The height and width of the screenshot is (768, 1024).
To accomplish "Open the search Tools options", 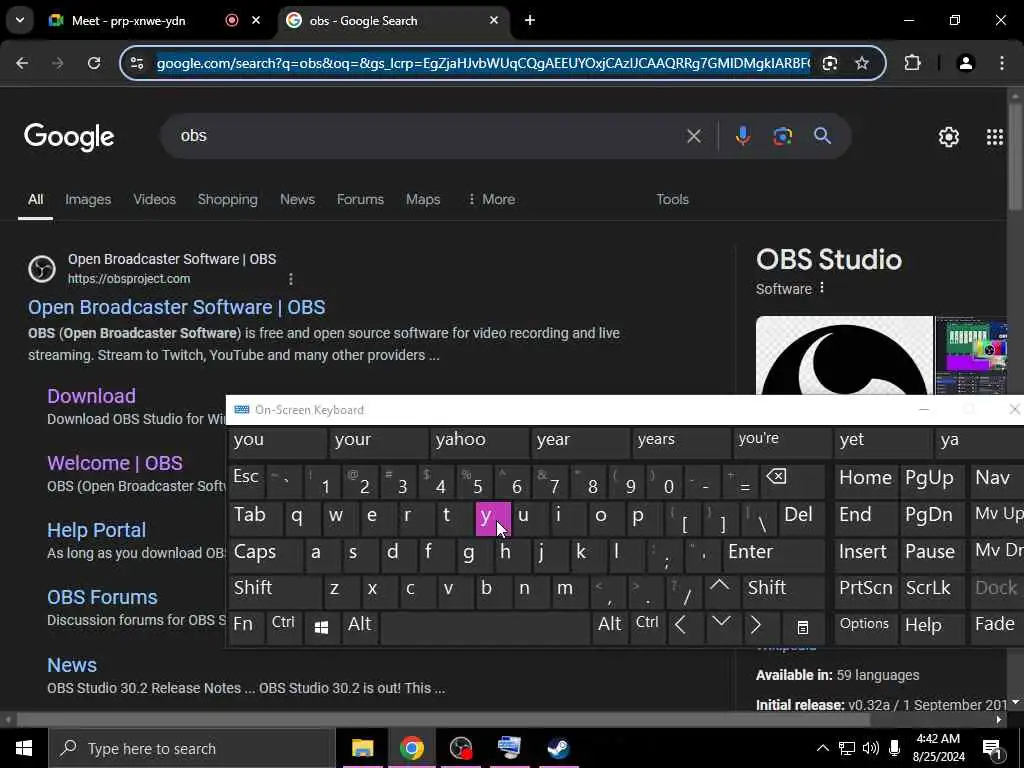I will tap(672, 199).
